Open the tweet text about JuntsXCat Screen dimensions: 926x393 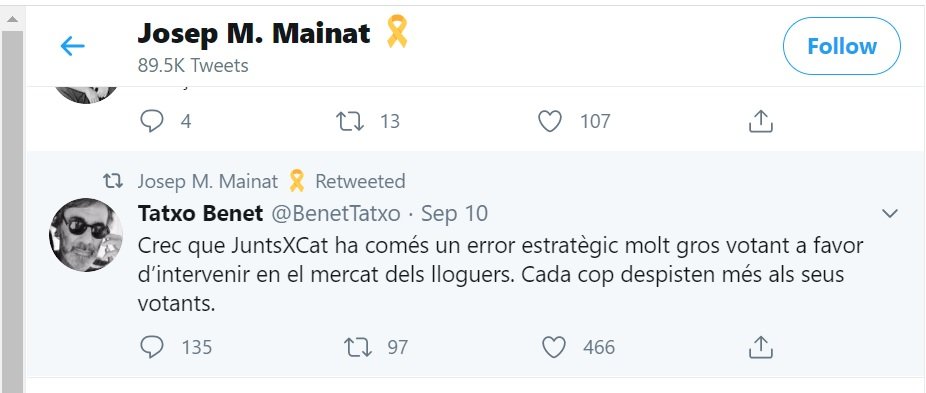[500, 275]
